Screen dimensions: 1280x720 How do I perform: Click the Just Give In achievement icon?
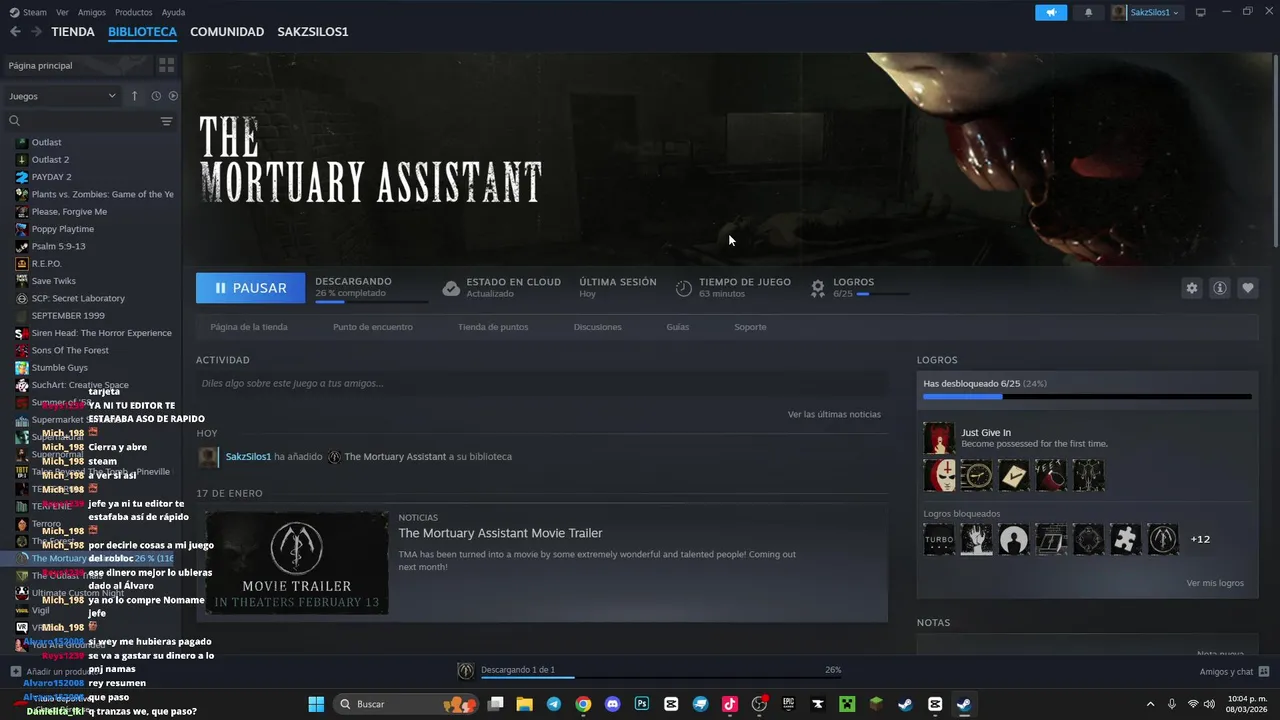coord(938,438)
